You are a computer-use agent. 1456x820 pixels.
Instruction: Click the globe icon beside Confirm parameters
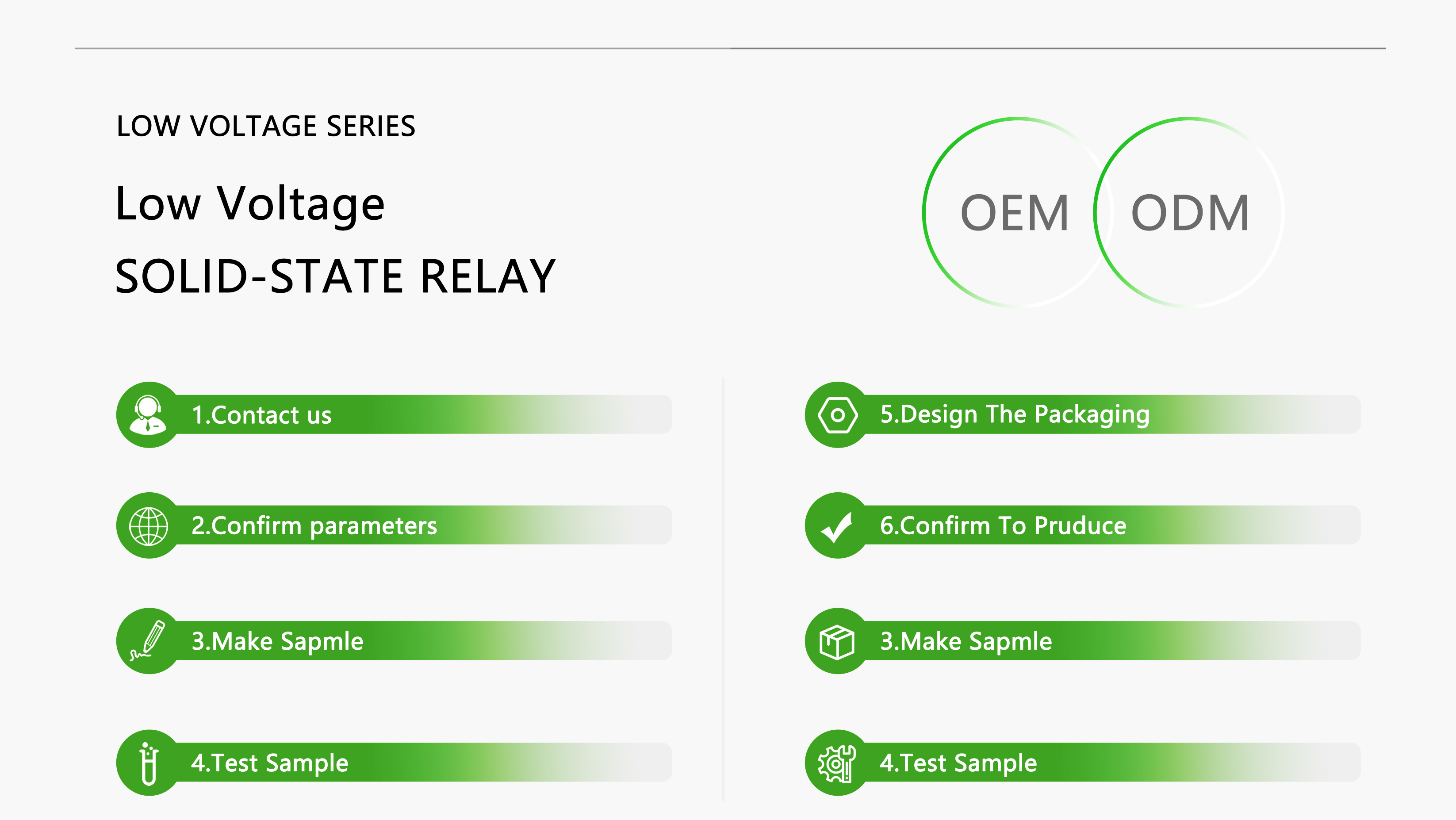coord(149,526)
